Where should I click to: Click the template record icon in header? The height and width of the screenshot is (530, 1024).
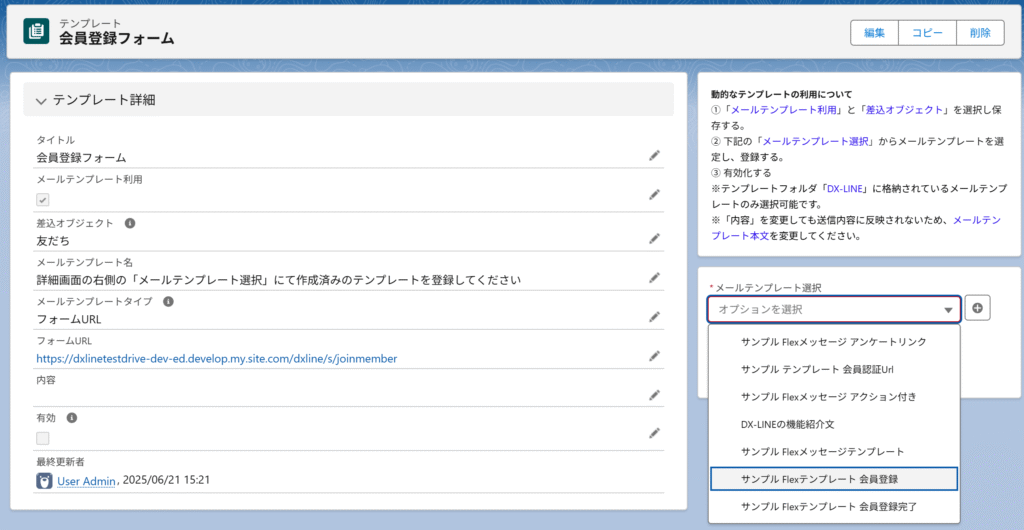(36, 31)
